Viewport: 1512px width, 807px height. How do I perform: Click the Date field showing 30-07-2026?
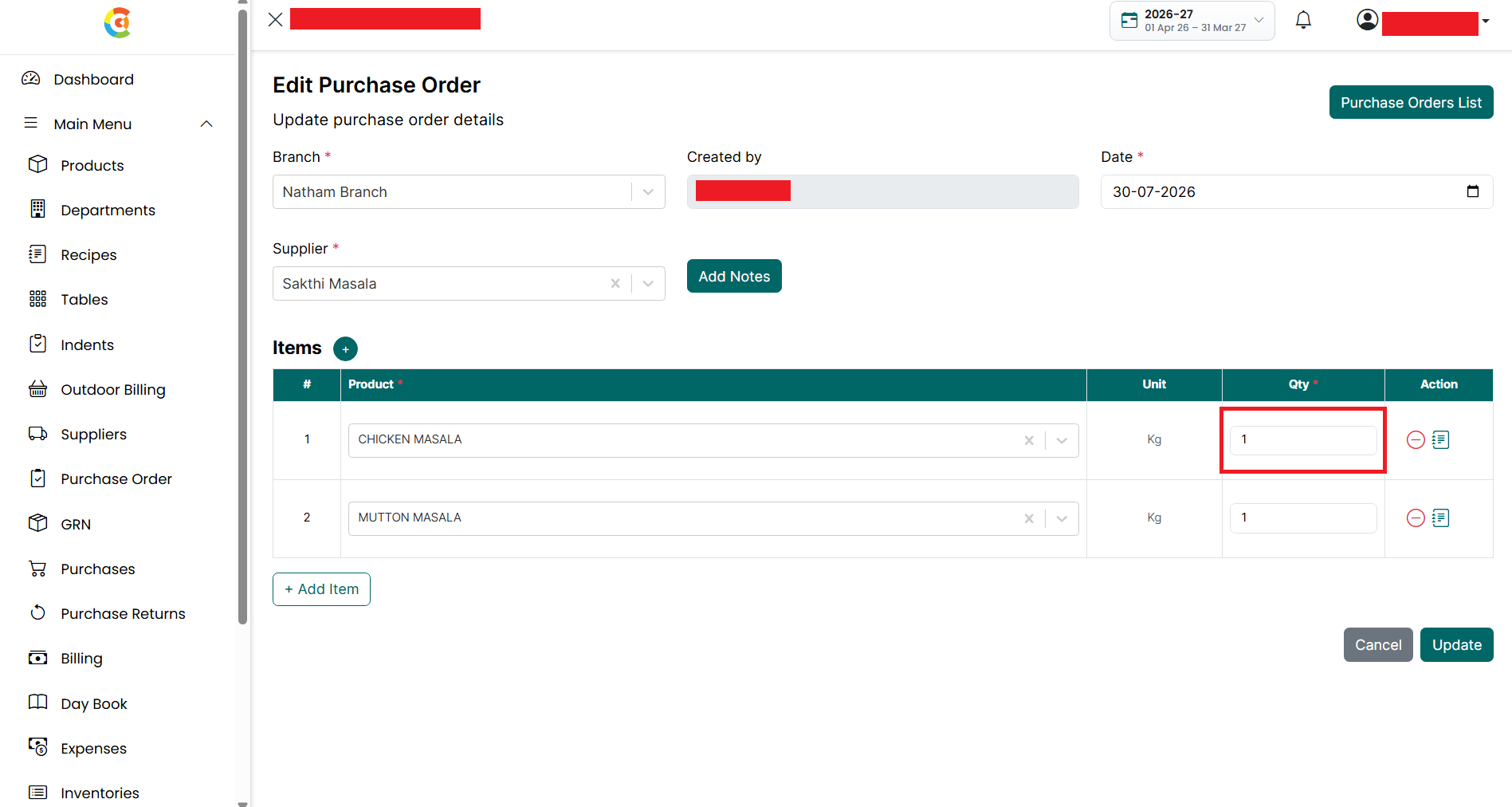click(1297, 192)
